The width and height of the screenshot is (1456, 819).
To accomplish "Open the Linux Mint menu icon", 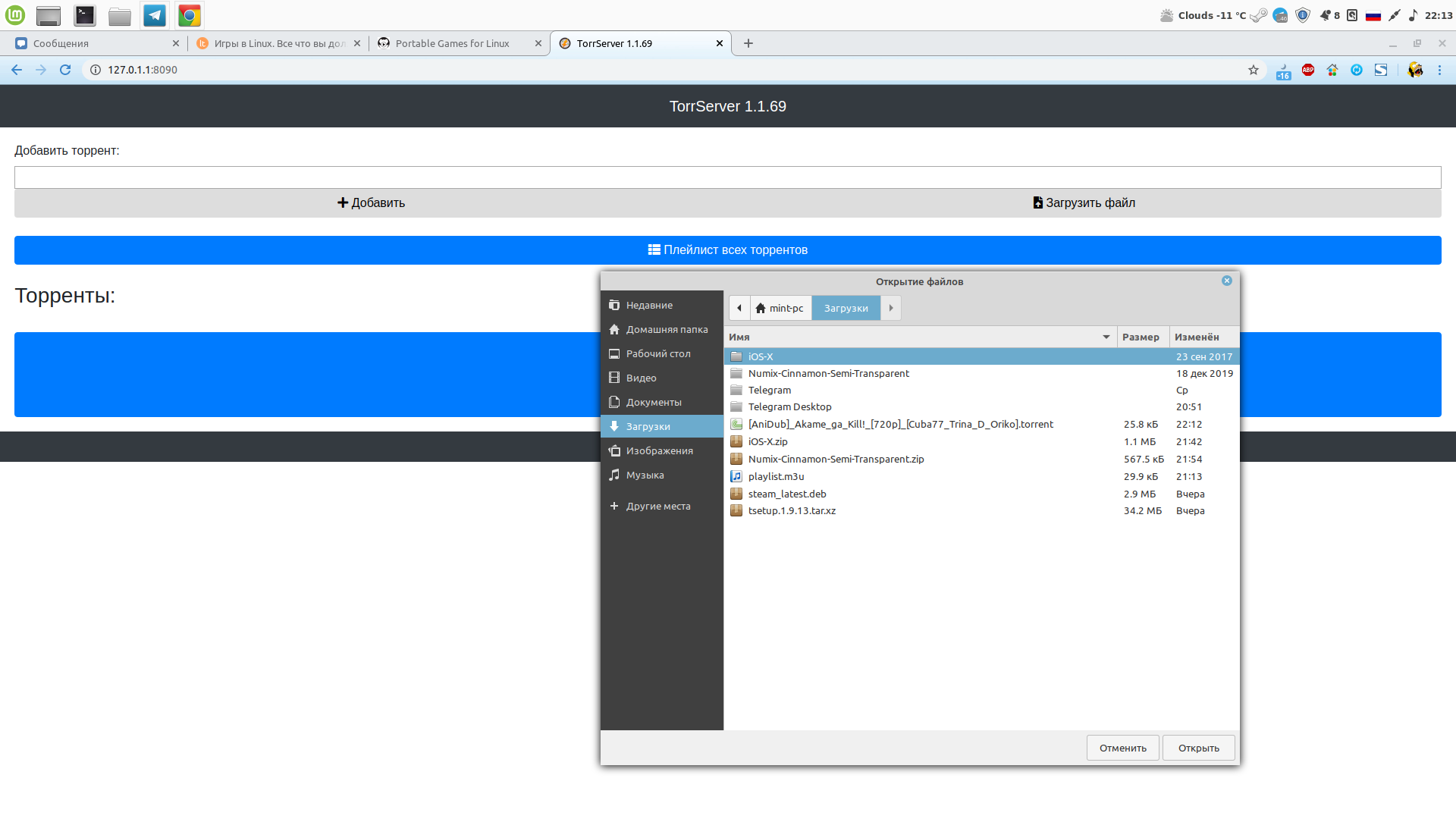I will click(x=15, y=15).
